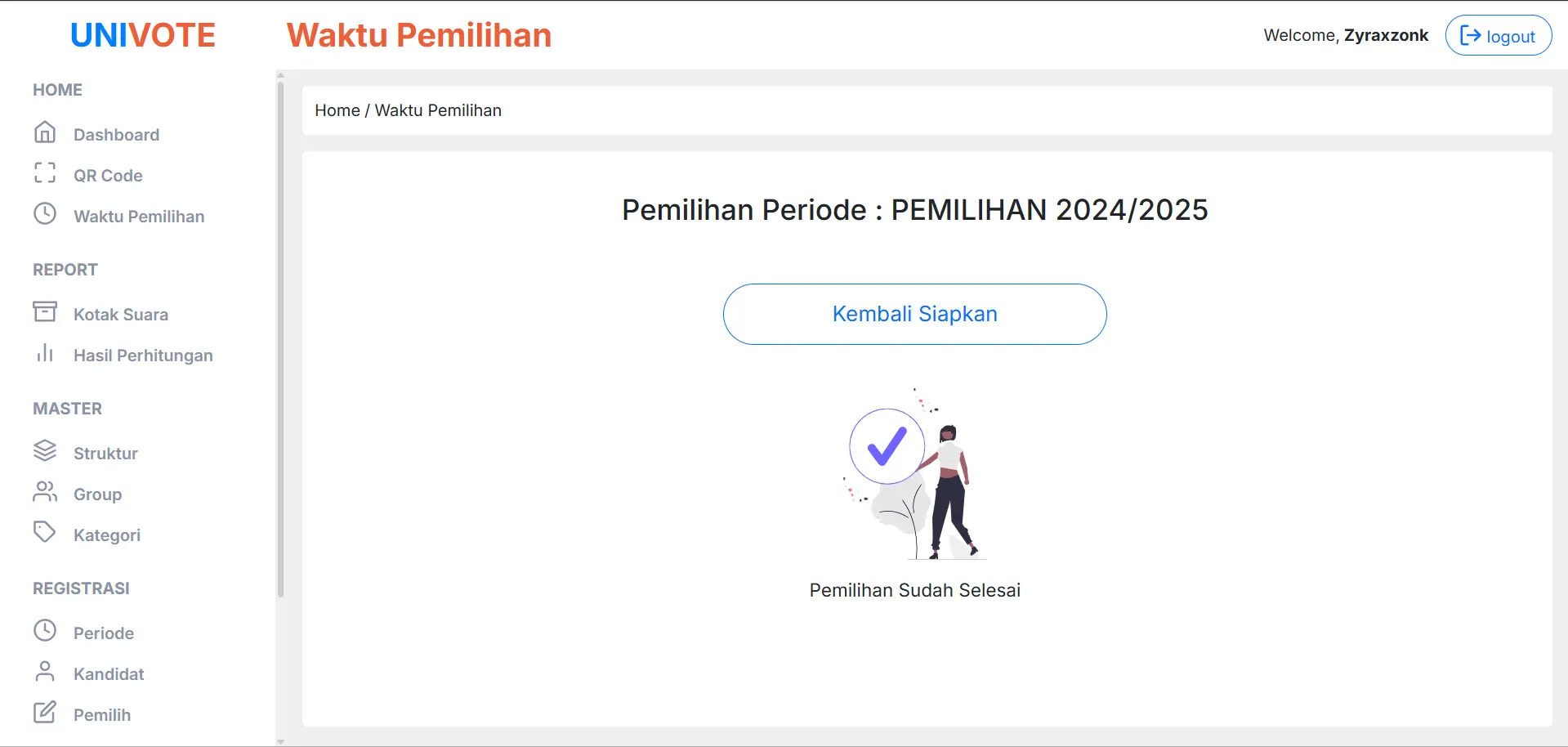Select Waktu Pemilihan in the sidebar menu
1568x747 pixels.
[x=139, y=216]
